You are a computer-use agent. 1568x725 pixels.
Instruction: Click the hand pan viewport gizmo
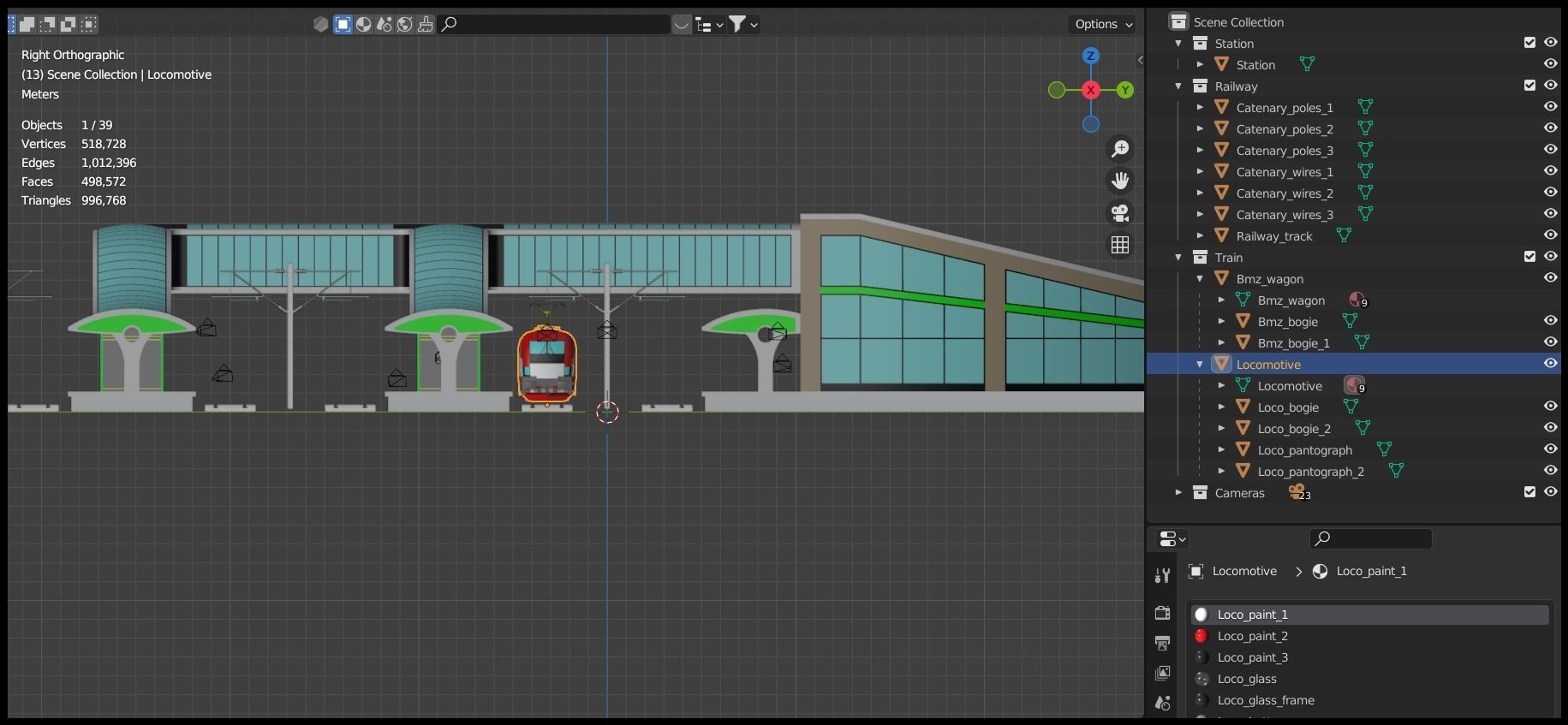coord(1120,181)
